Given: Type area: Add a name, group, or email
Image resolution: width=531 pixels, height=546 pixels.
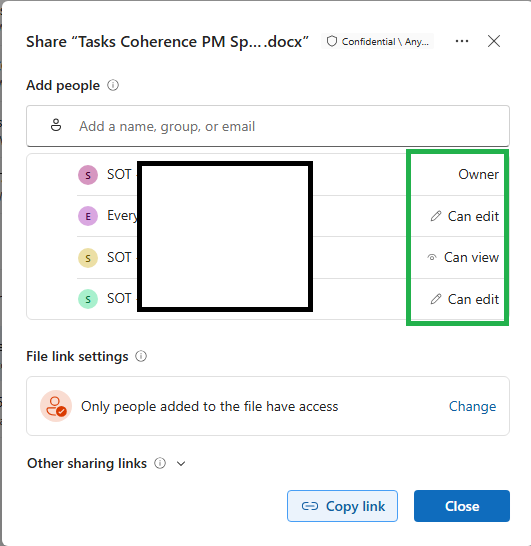Looking at the screenshot, I should point(268,126).
